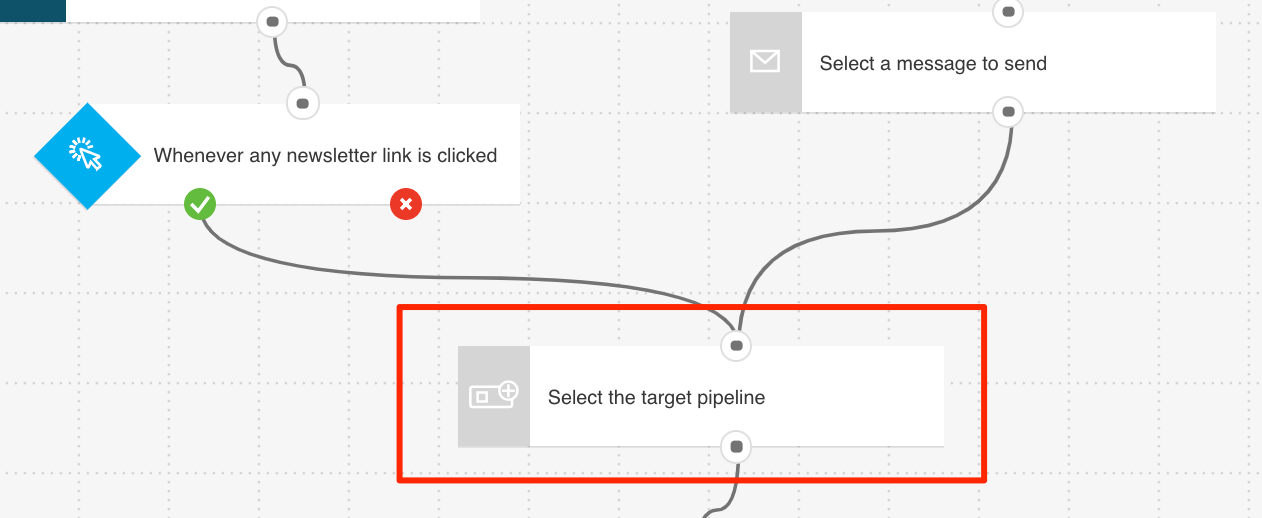1262x518 pixels.
Task: Open the "Select the target pipeline" action
Action: [x=656, y=398]
